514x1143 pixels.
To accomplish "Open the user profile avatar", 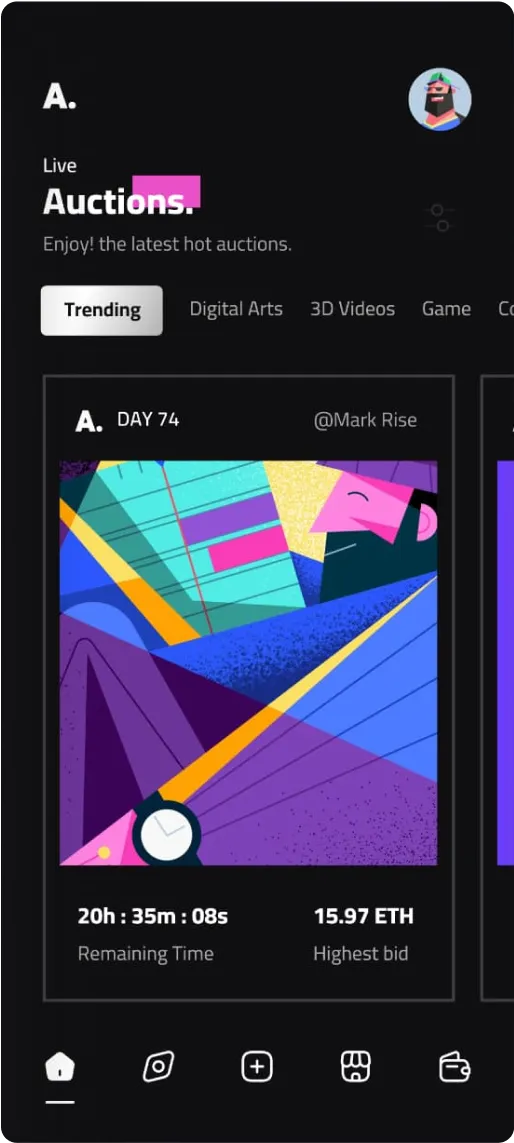I will (440, 100).
